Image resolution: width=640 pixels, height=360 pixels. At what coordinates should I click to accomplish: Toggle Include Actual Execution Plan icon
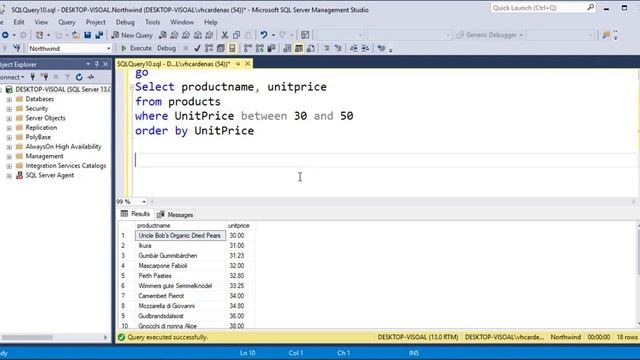tap(247, 48)
